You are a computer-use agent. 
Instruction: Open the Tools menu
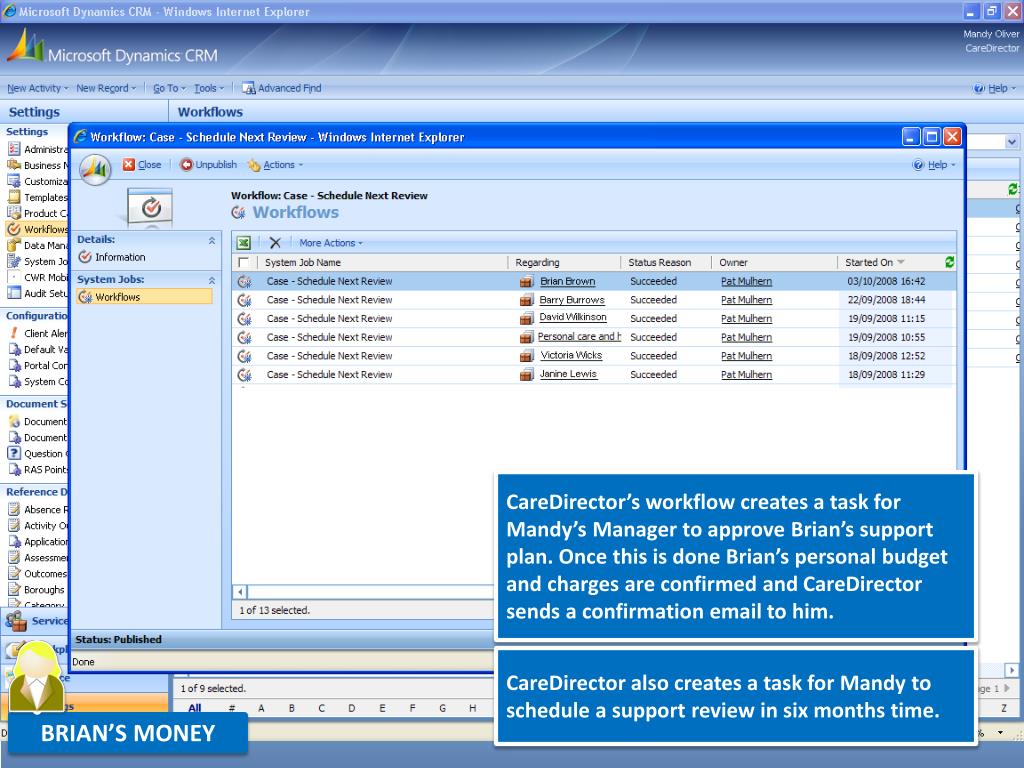click(x=209, y=88)
